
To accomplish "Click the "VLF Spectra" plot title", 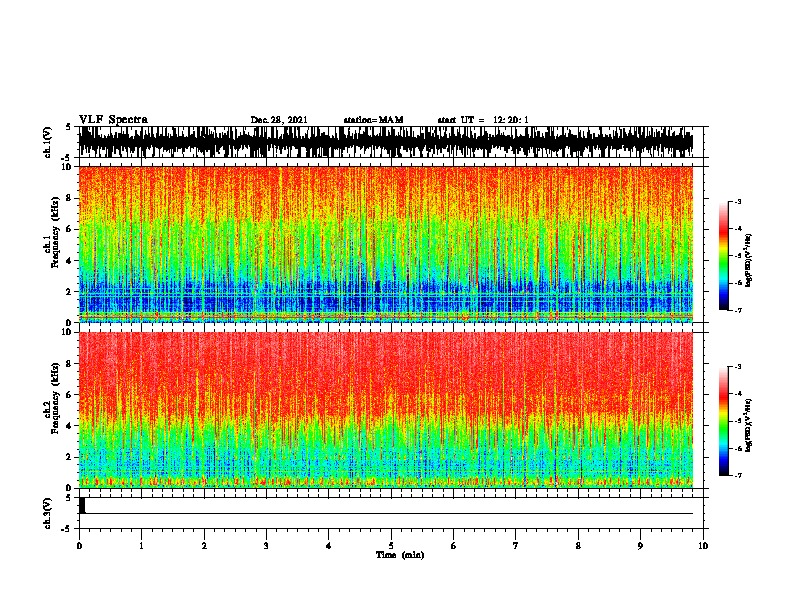I will 113,120.
